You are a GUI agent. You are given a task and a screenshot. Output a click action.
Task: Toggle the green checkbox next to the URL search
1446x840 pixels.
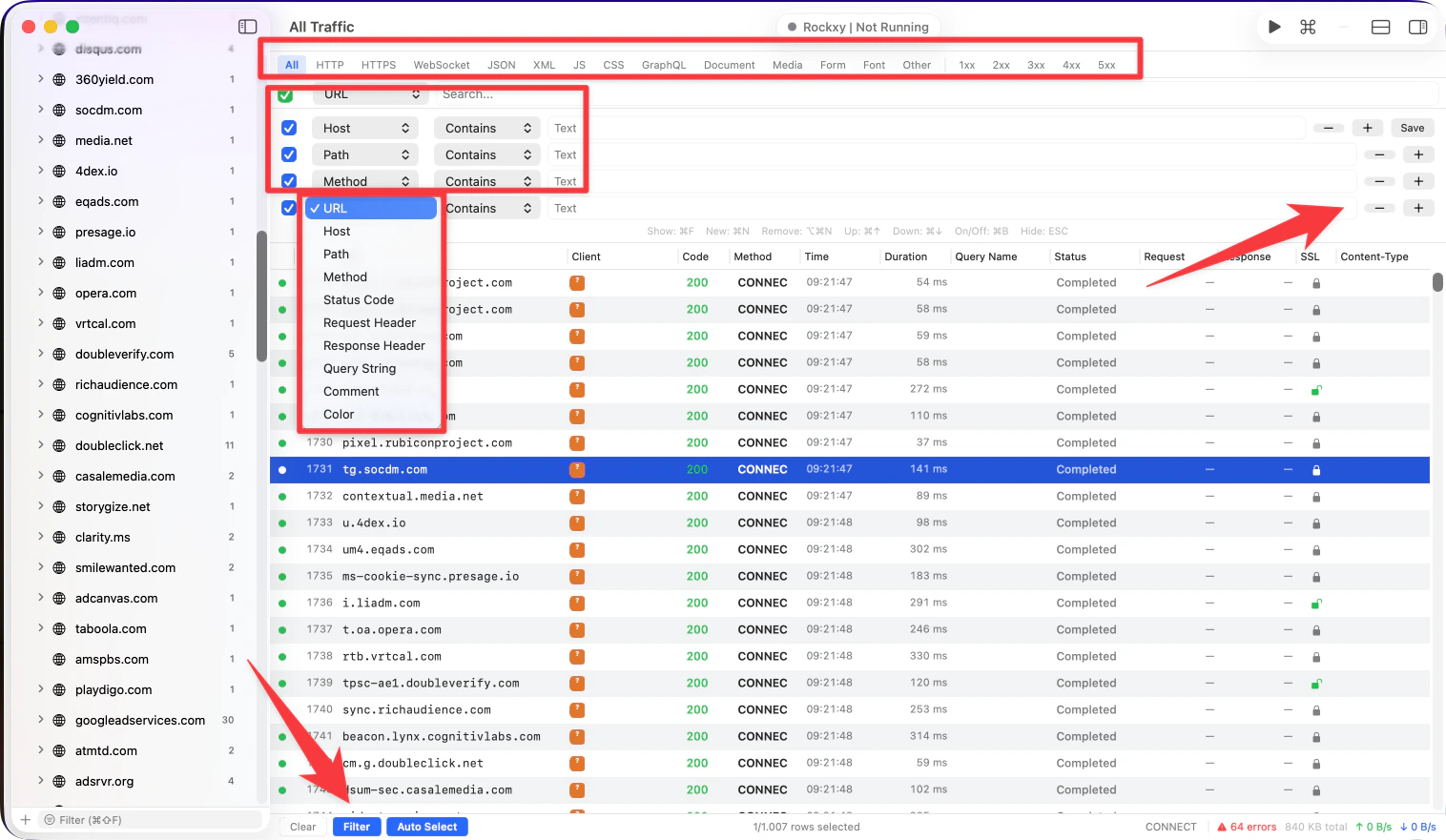click(285, 94)
